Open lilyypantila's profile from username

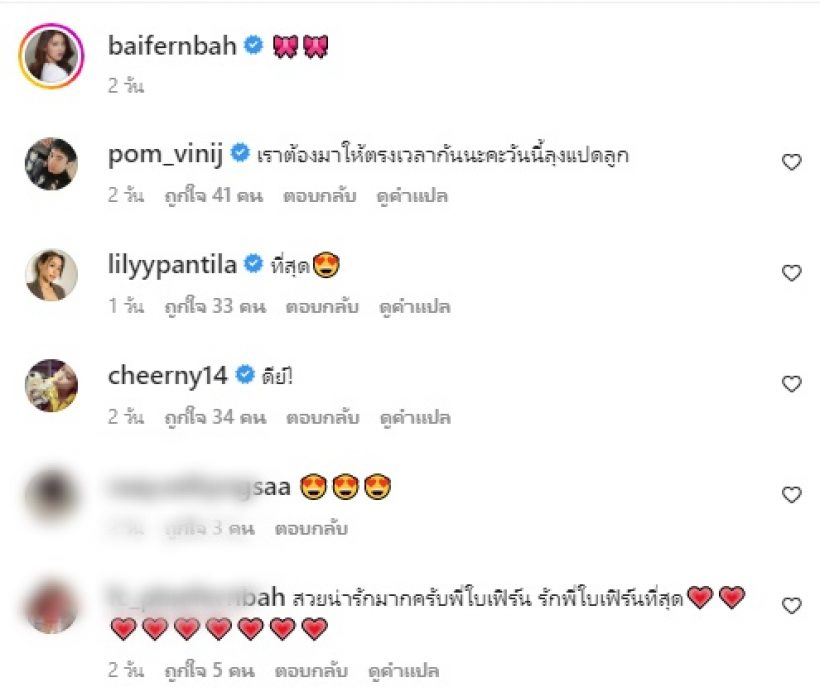coord(172,265)
